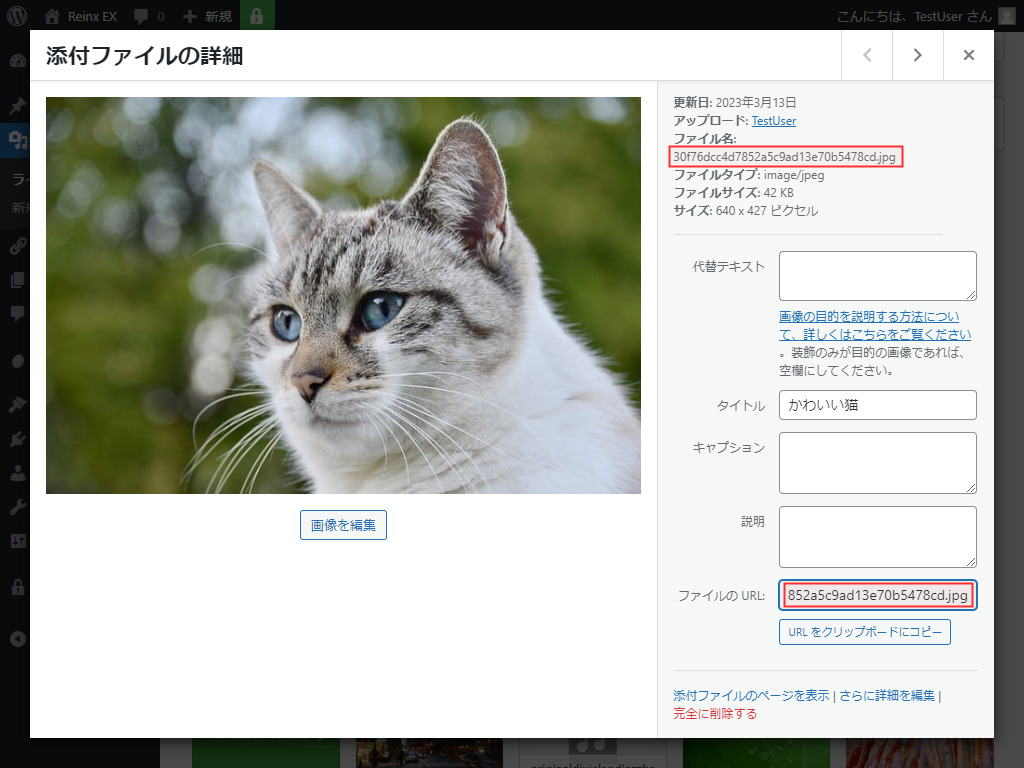The image size is (1024, 768).
Task: Focus the キャプション text area
Action: (x=878, y=463)
